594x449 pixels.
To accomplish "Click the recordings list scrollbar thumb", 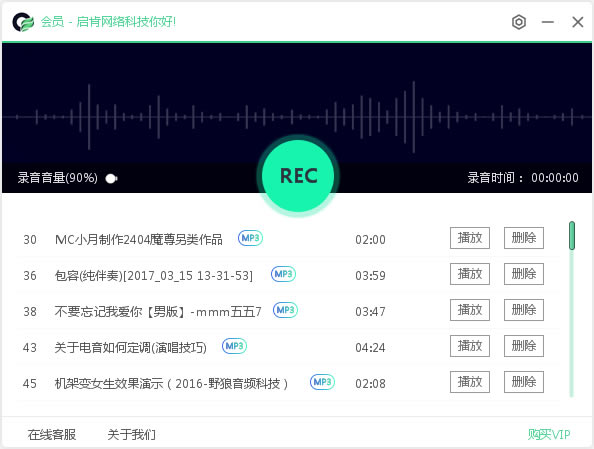I will tap(572, 236).
